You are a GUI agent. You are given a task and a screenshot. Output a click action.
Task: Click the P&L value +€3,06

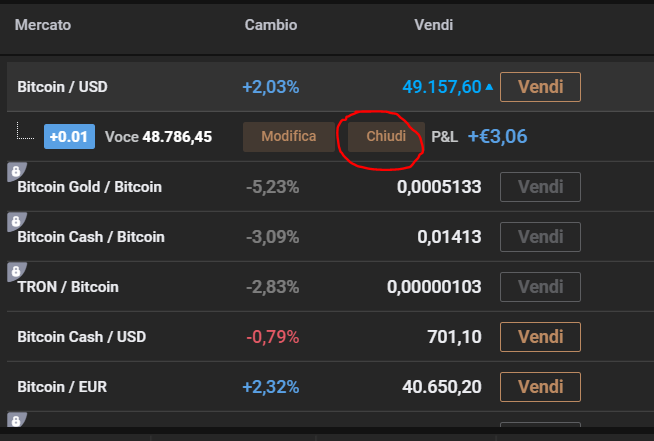point(498,136)
